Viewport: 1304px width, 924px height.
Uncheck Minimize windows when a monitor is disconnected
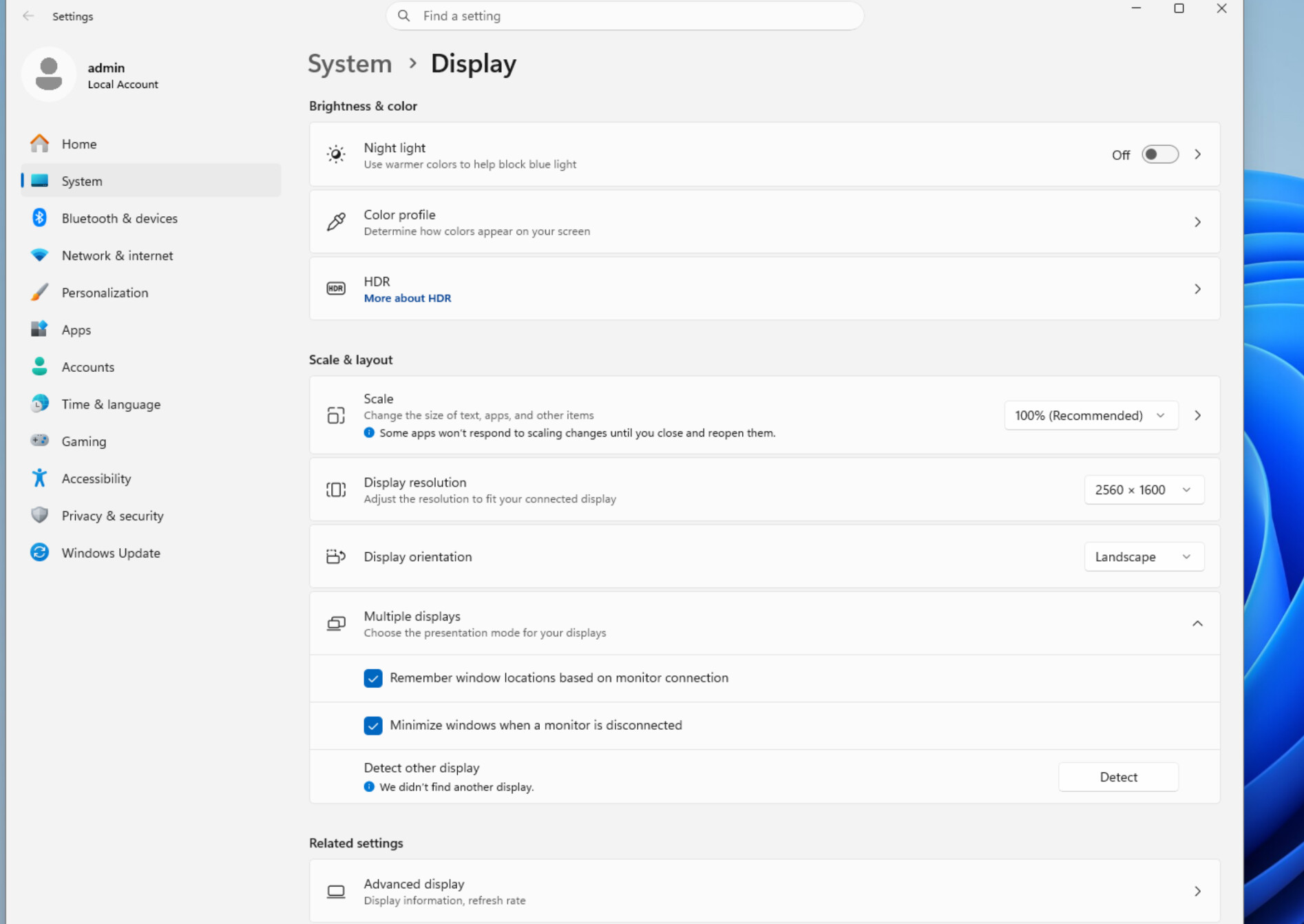373,726
